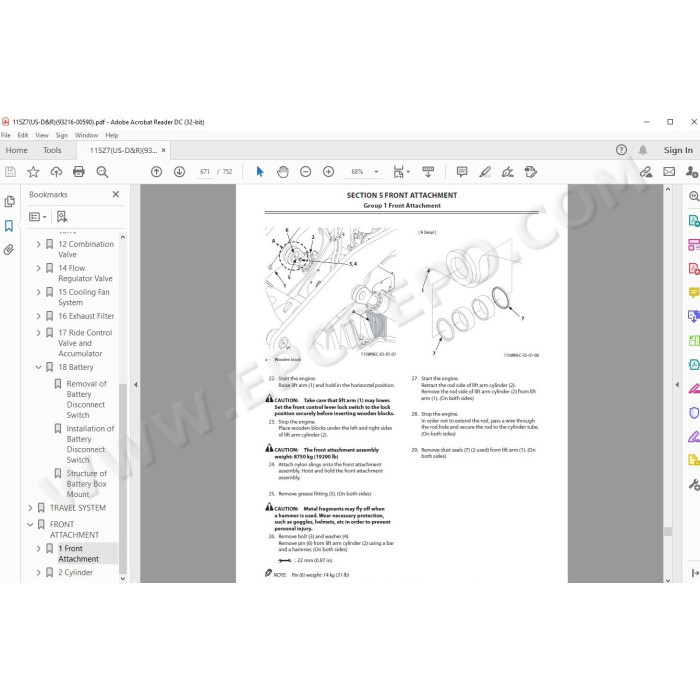
Task: Open the Comment tool in right pane
Action: [694, 293]
